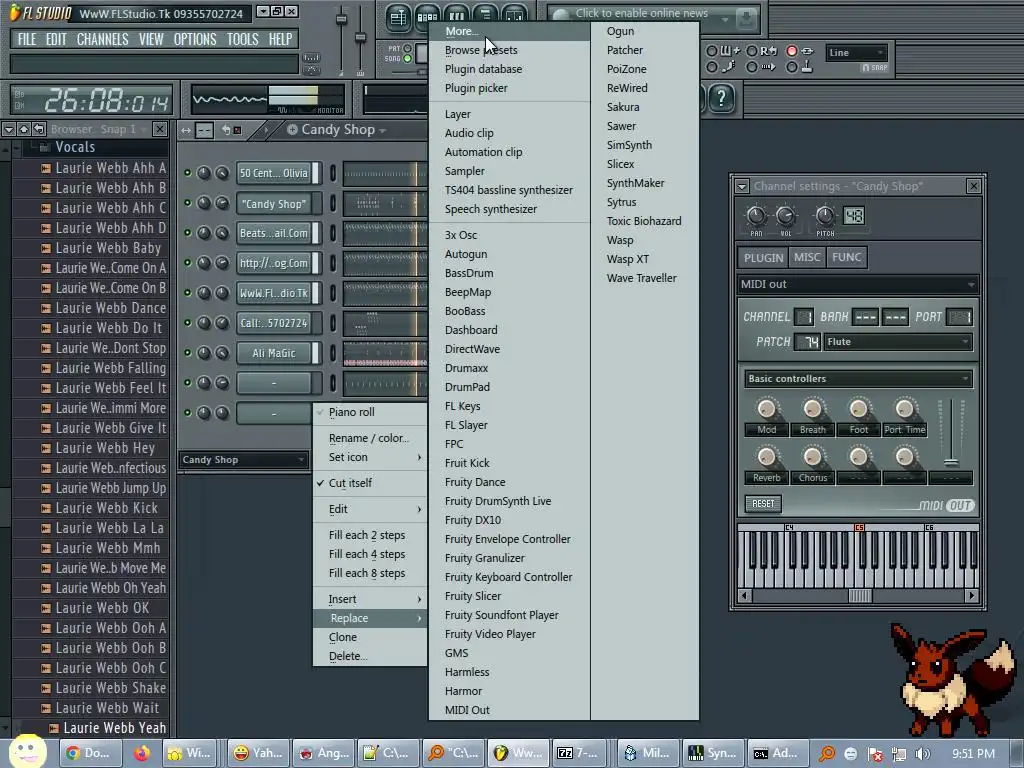This screenshot has width=1024, height=768.
Task: Open Firefox from the taskbar
Action: coord(142,753)
